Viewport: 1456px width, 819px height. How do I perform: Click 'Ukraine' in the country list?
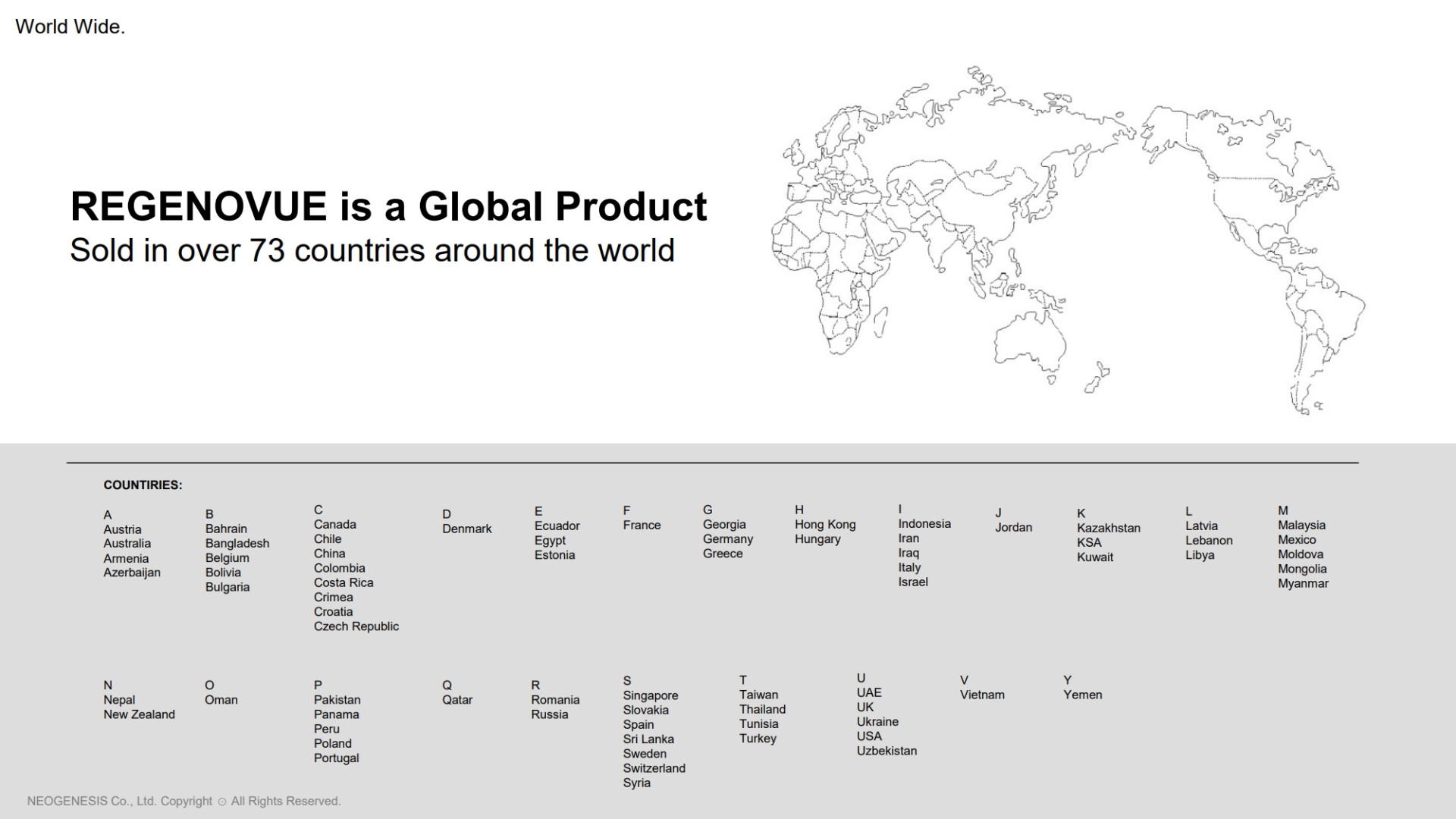(x=878, y=722)
